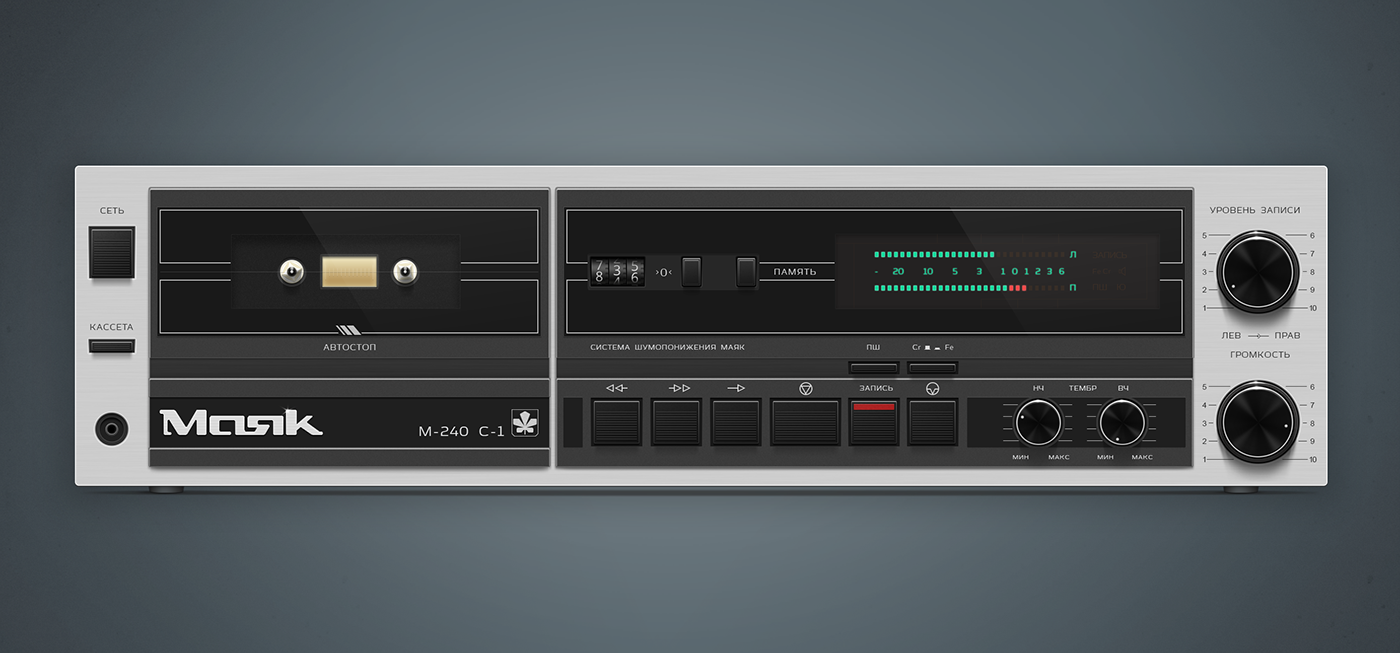Click the АВТОСТОП stripe indicator
The width and height of the screenshot is (1400, 653).
click(x=348, y=330)
